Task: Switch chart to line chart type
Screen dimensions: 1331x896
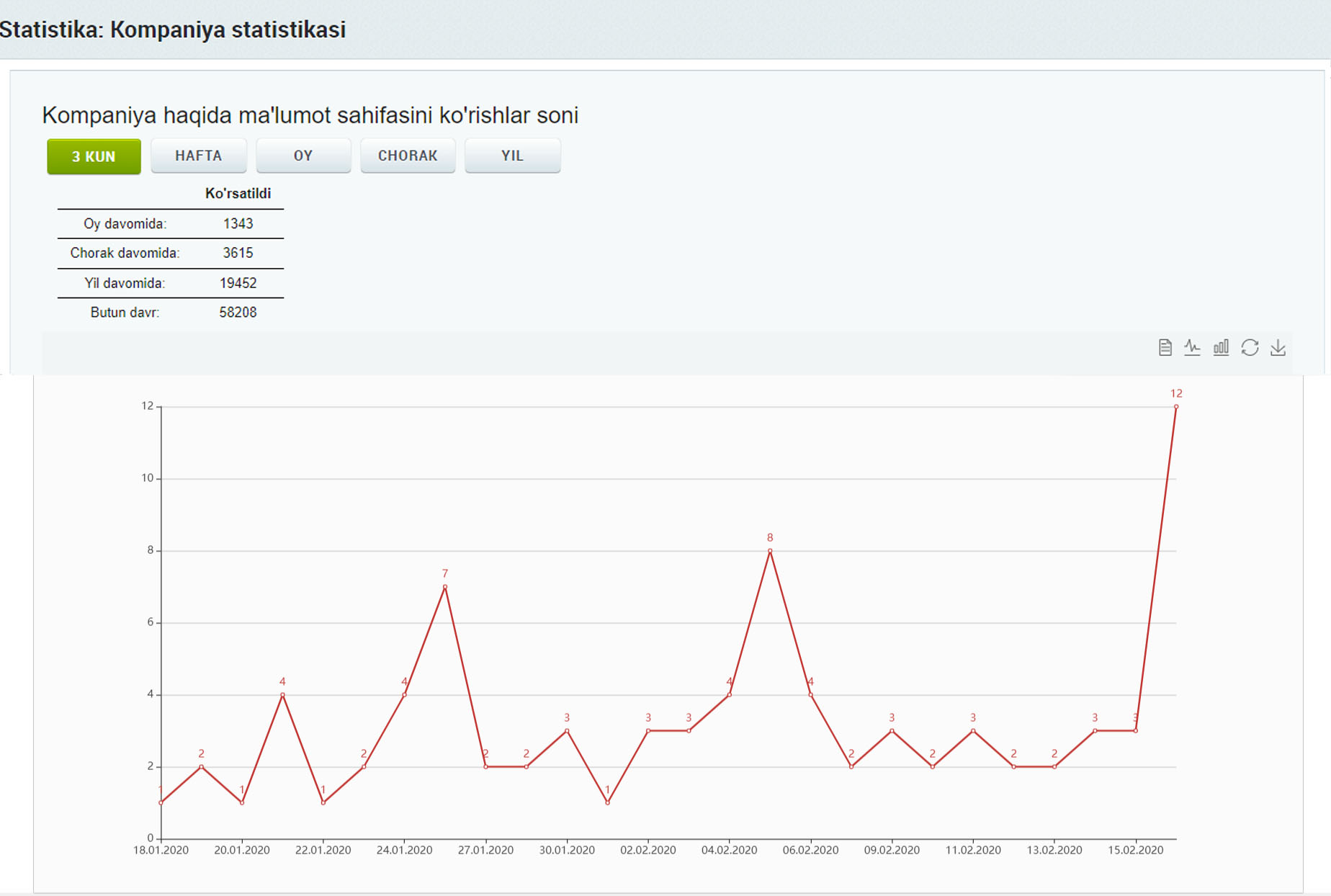Action: coord(1193,348)
